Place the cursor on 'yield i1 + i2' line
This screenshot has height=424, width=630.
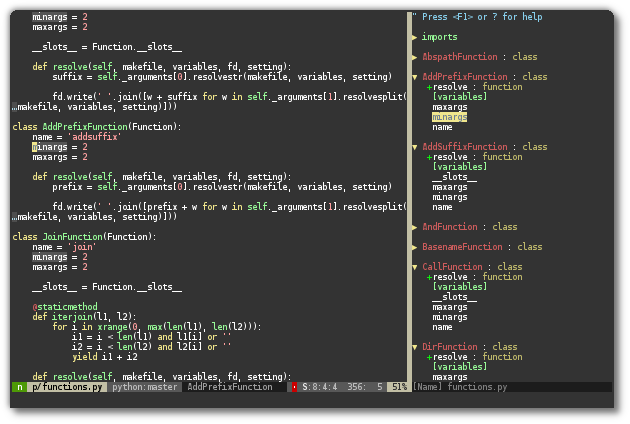coord(105,357)
